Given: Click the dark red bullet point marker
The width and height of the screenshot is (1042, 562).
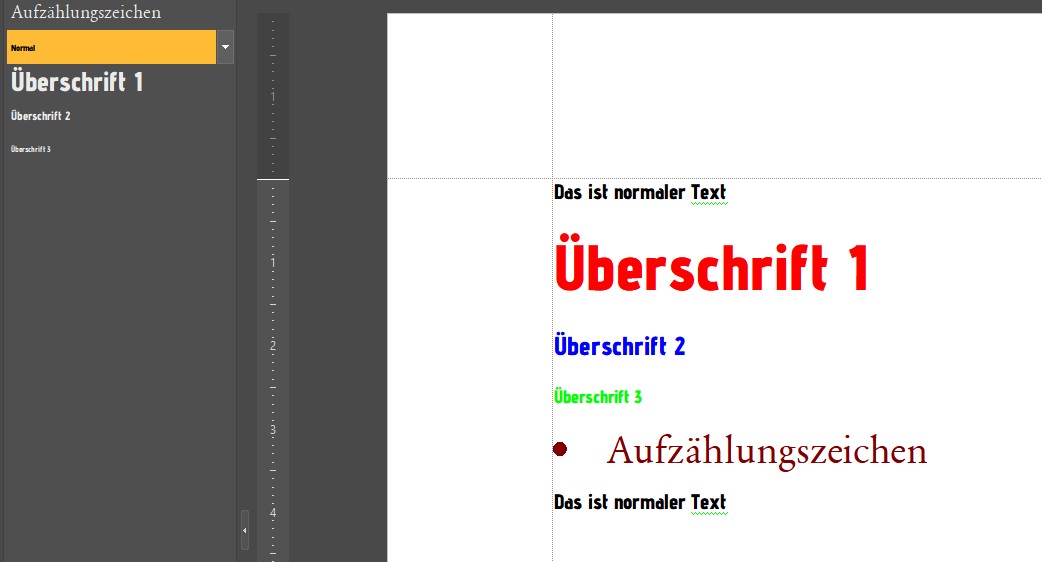Looking at the screenshot, I should click(560, 450).
